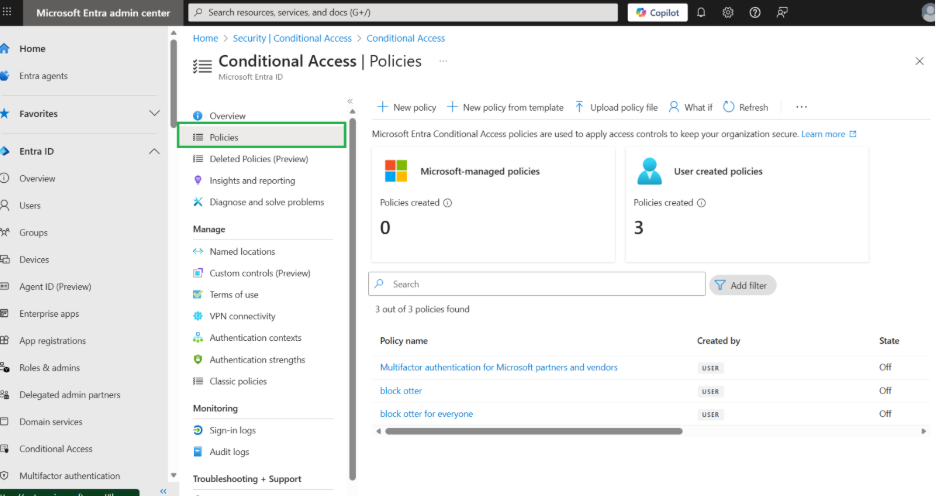Image resolution: width=936 pixels, height=496 pixels.
Task: Open the What if tool
Action: coord(690,107)
